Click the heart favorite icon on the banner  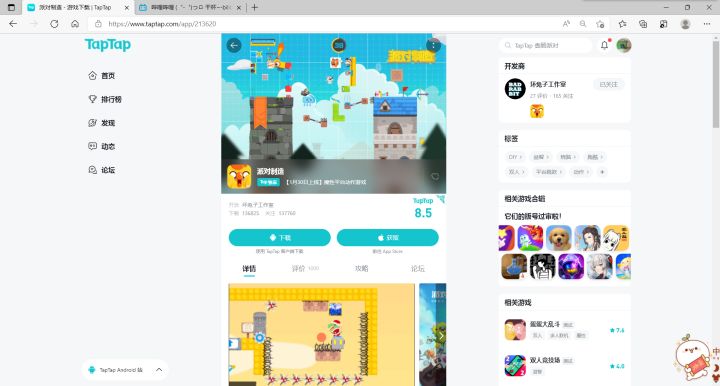pyautogui.click(x=435, y=176)
